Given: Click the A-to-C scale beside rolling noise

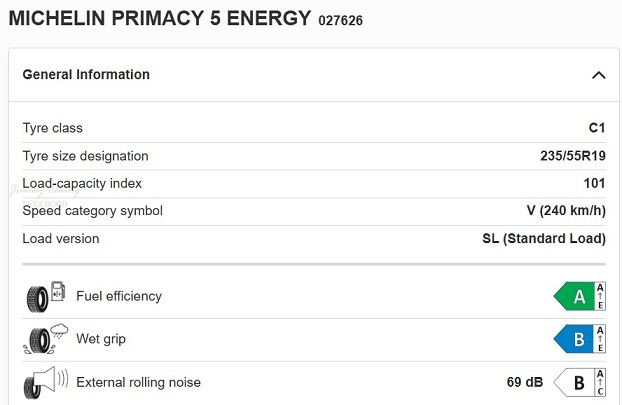Looking at the screenshot, I should coord(600,382).
